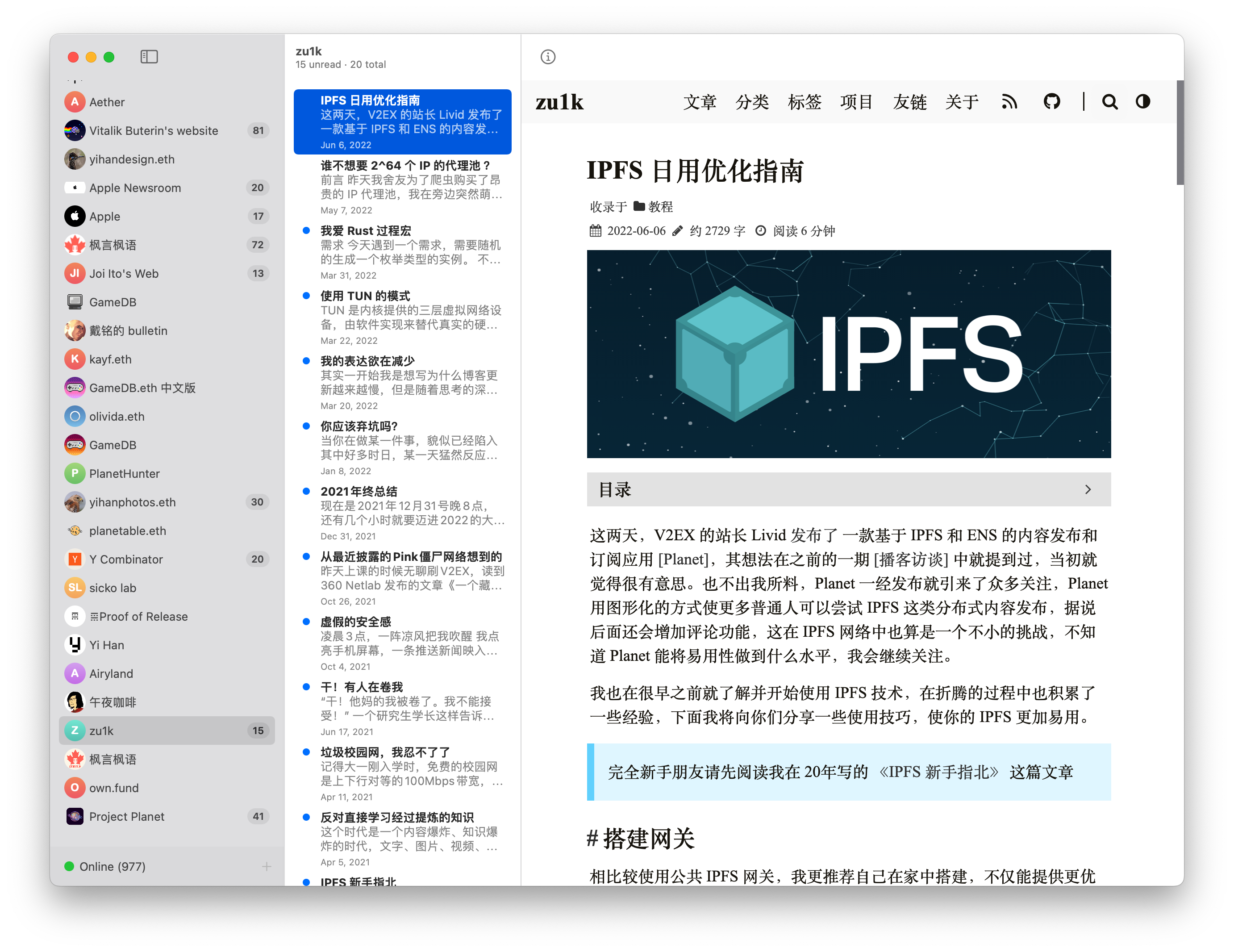This screenshot has height=952, width=1234.
Task: Open the 《IPFS 新手指北》 link
Action: (938, 772)
